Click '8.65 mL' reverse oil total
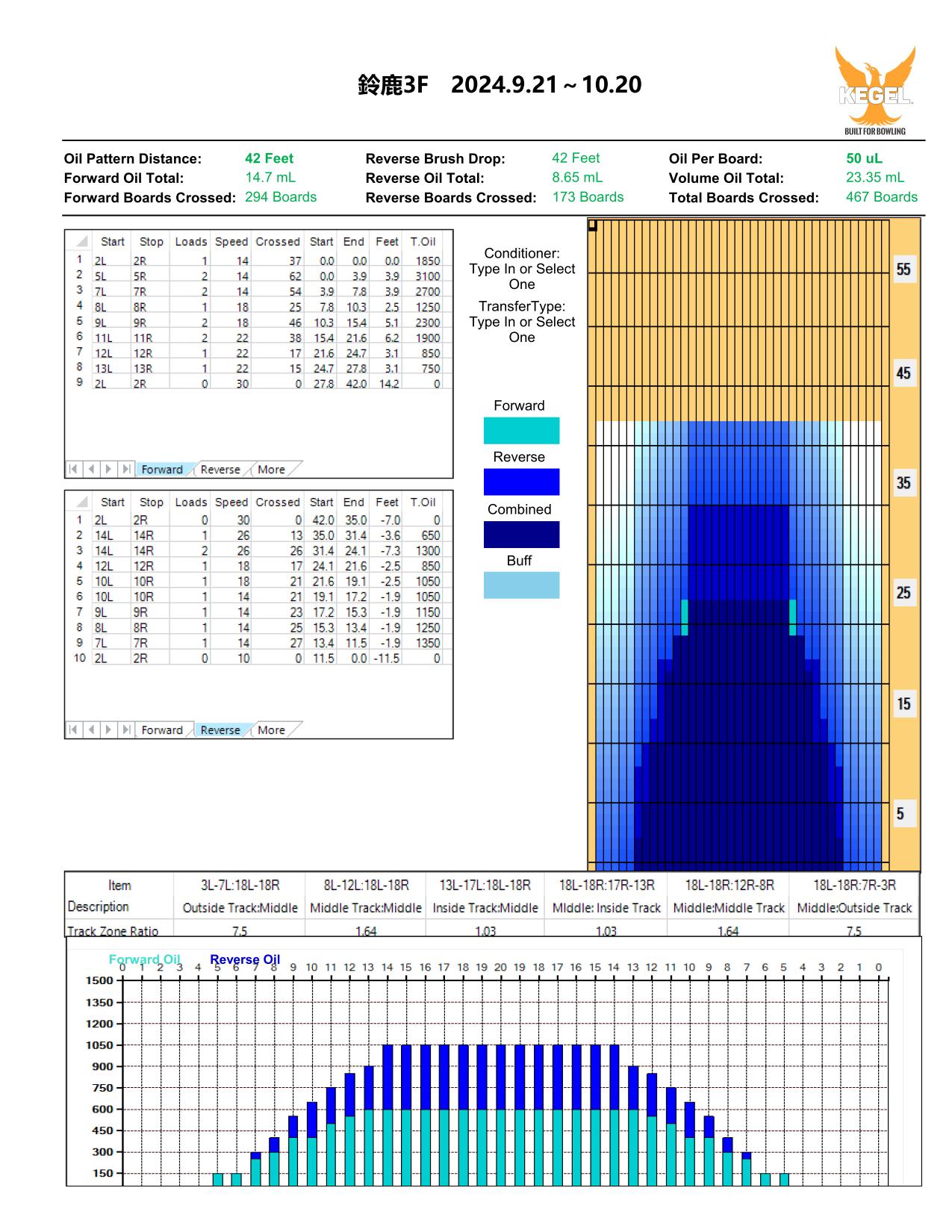This screenshot has height=1232, width=952. point(577,178)
